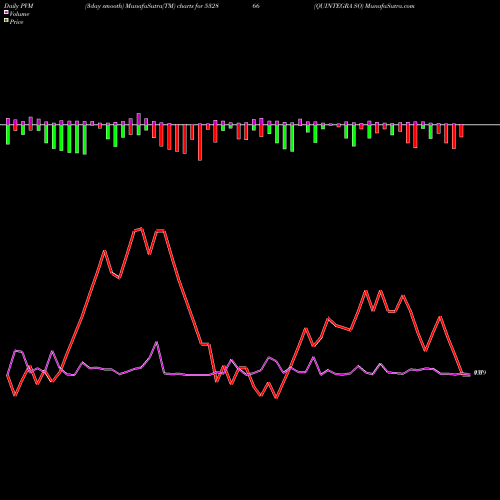The height and width of the screenshot is (500, 500).
Task: Click the Price legend color swatch
Action: point(6,21)
